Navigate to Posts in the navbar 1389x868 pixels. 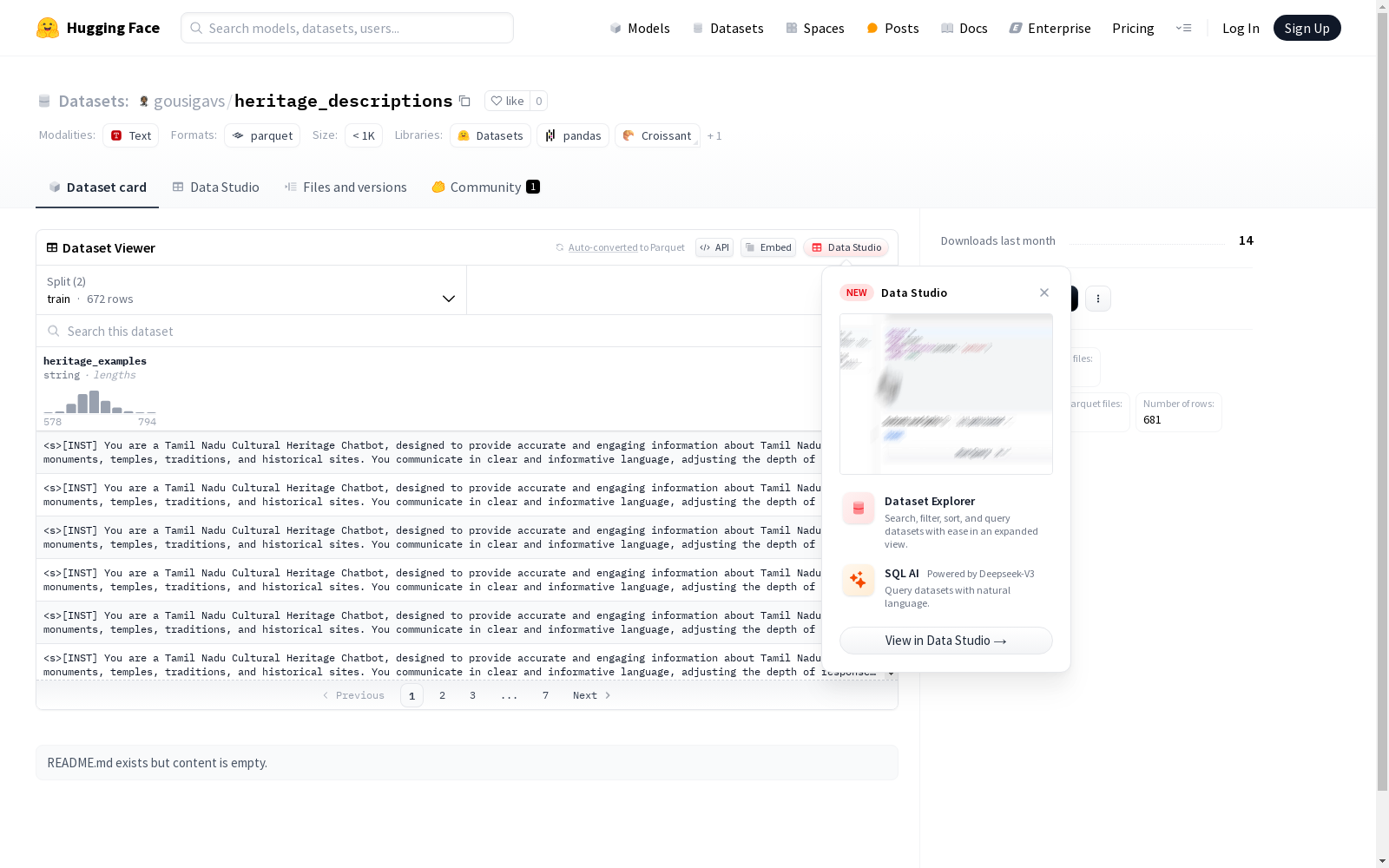[892, 28]
